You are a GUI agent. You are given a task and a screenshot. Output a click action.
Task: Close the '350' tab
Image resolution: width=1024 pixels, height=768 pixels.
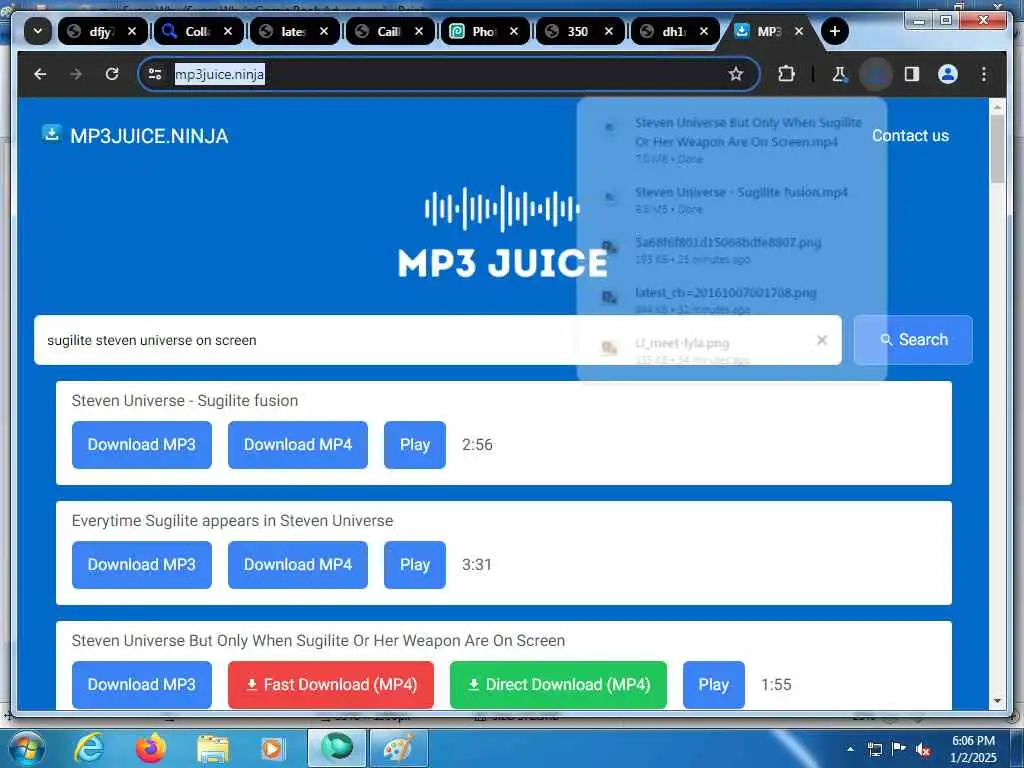[609, 31]
